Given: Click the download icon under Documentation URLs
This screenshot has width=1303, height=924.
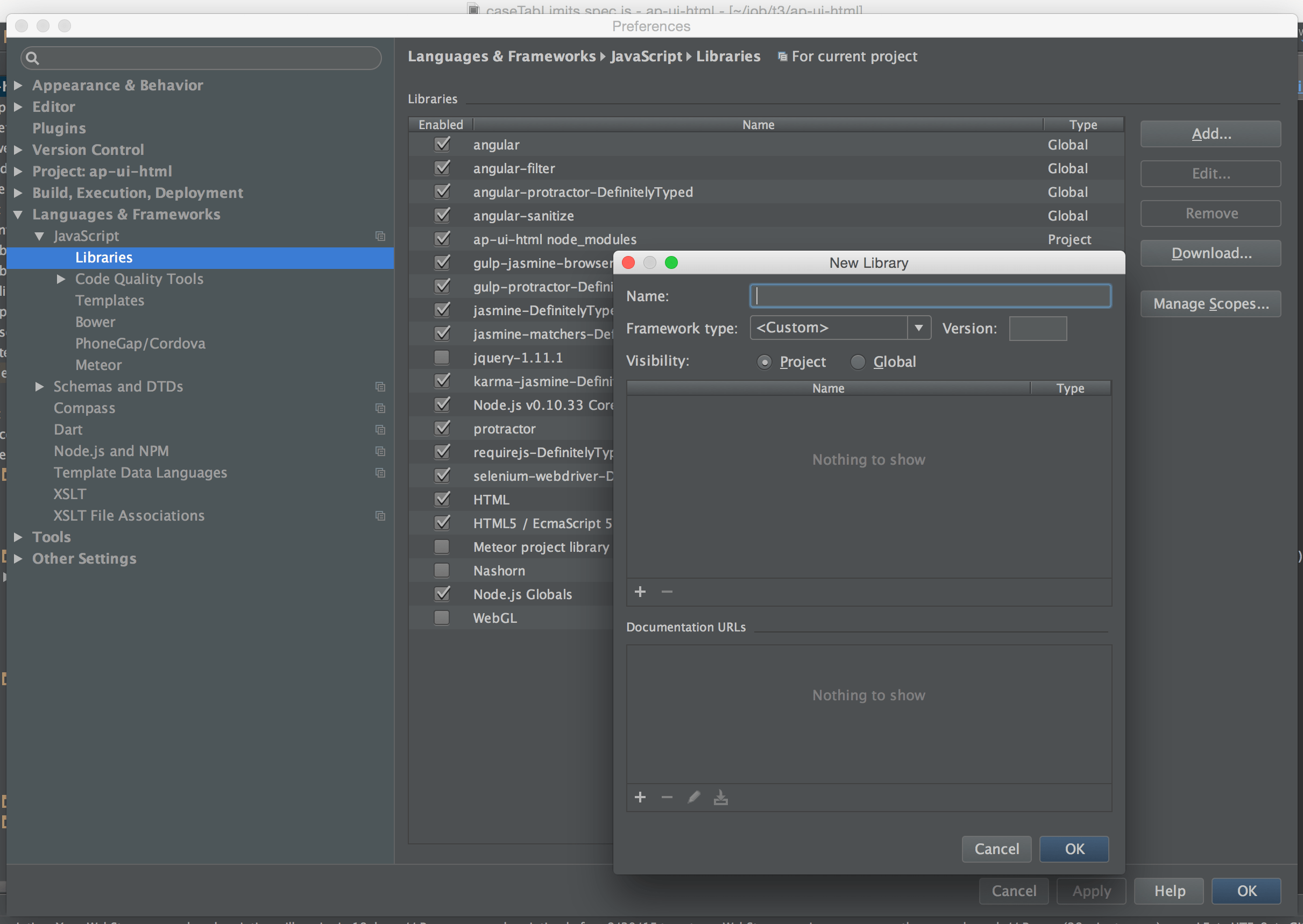Looking at the screenshot, I should point(721,797).
